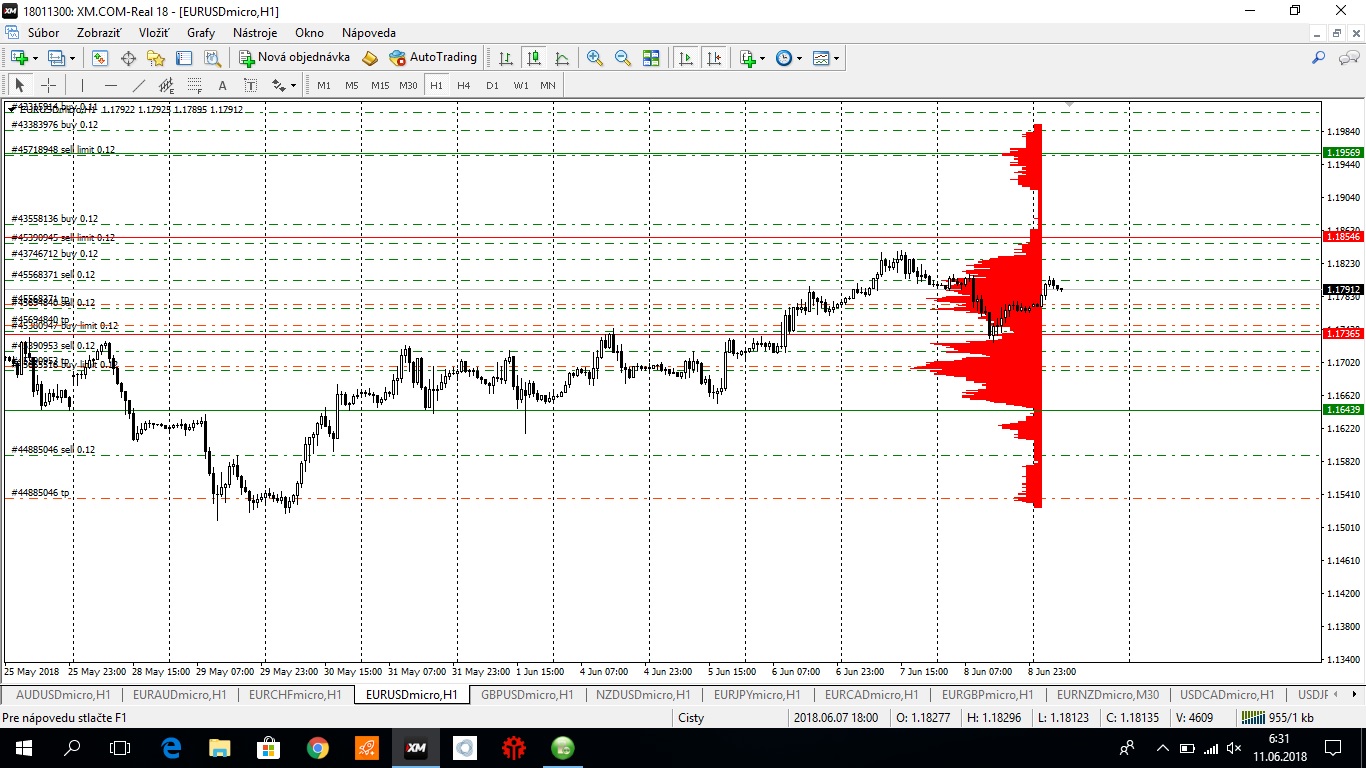Switch to the GBPUSDmicro,H1 chart tab
Image resolution: width=1366 pixels, height=768 pixels.
click(527, 694)
